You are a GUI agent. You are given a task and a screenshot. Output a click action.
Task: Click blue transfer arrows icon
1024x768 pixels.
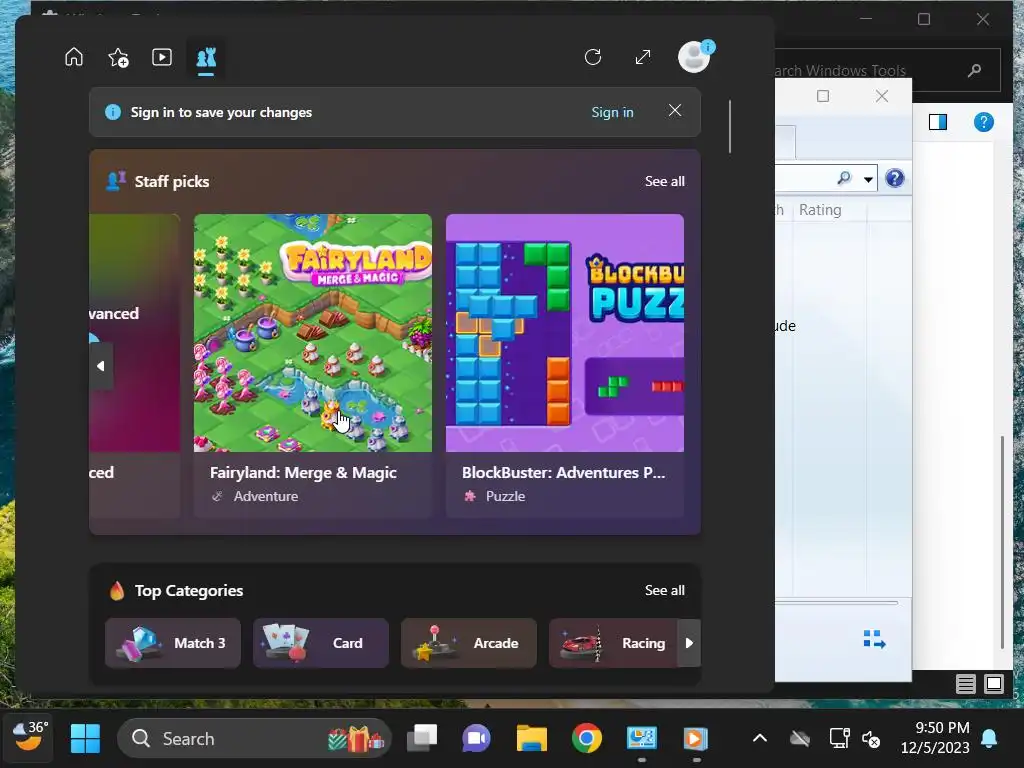click(x=874, y=639)
